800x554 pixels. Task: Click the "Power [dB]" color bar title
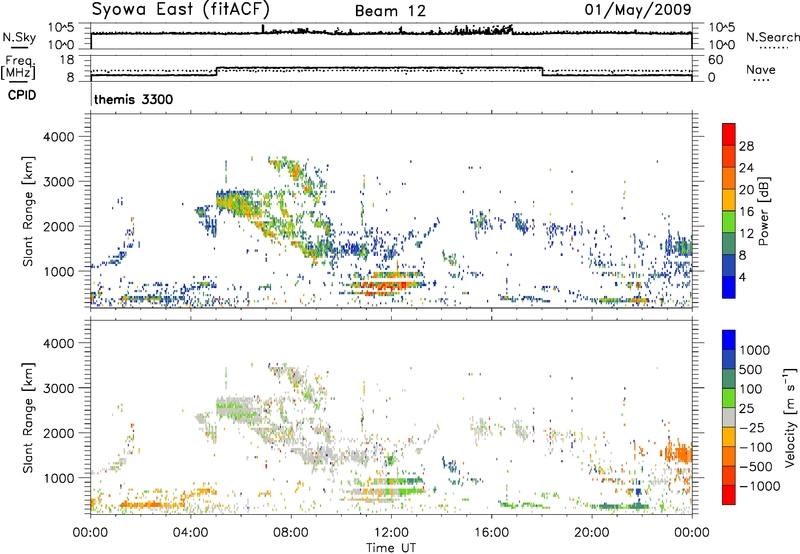click(x=763, y=211)
